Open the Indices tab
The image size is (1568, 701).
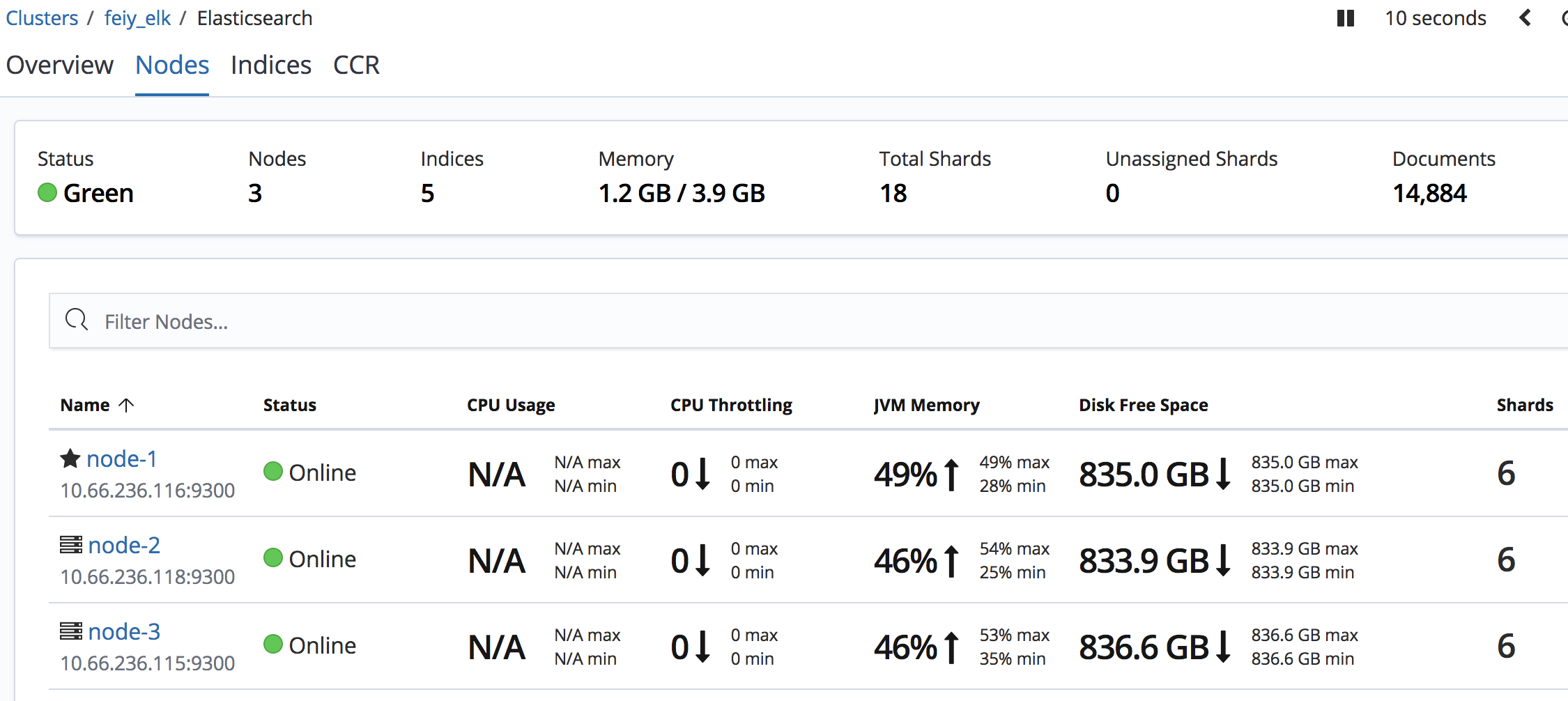[x=271, y=65]
